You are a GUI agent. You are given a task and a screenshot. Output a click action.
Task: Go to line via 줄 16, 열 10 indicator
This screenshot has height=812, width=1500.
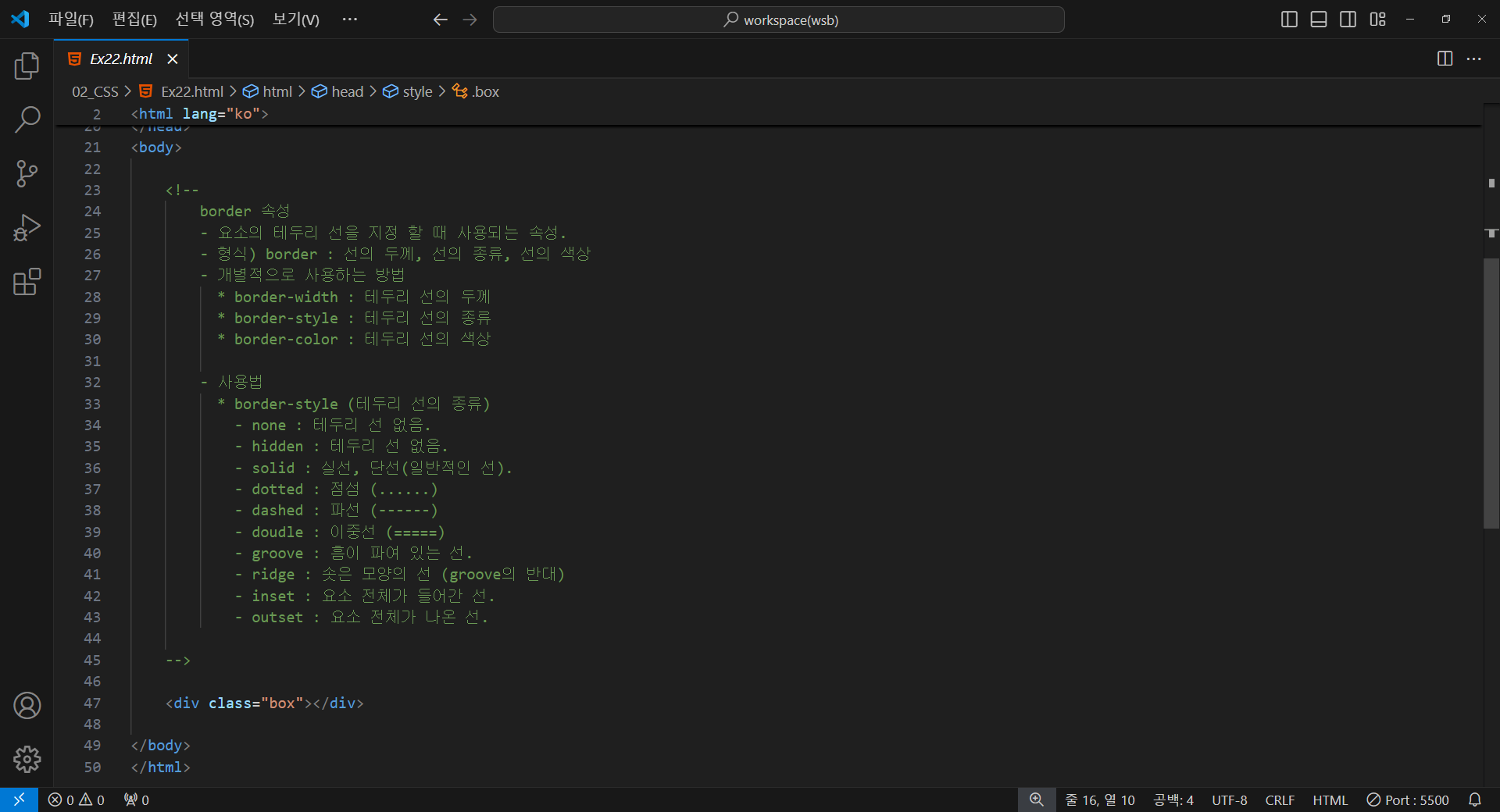coord(1100,800)
